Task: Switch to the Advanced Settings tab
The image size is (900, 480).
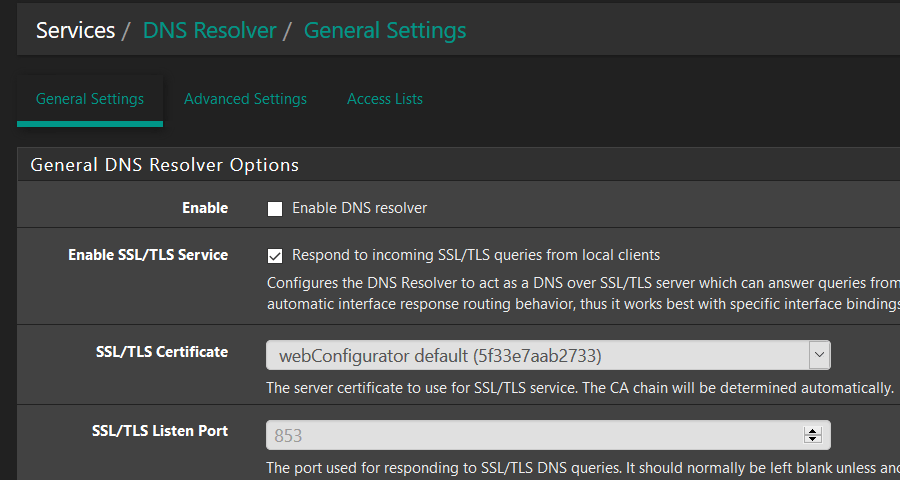Action: point(245,99)
